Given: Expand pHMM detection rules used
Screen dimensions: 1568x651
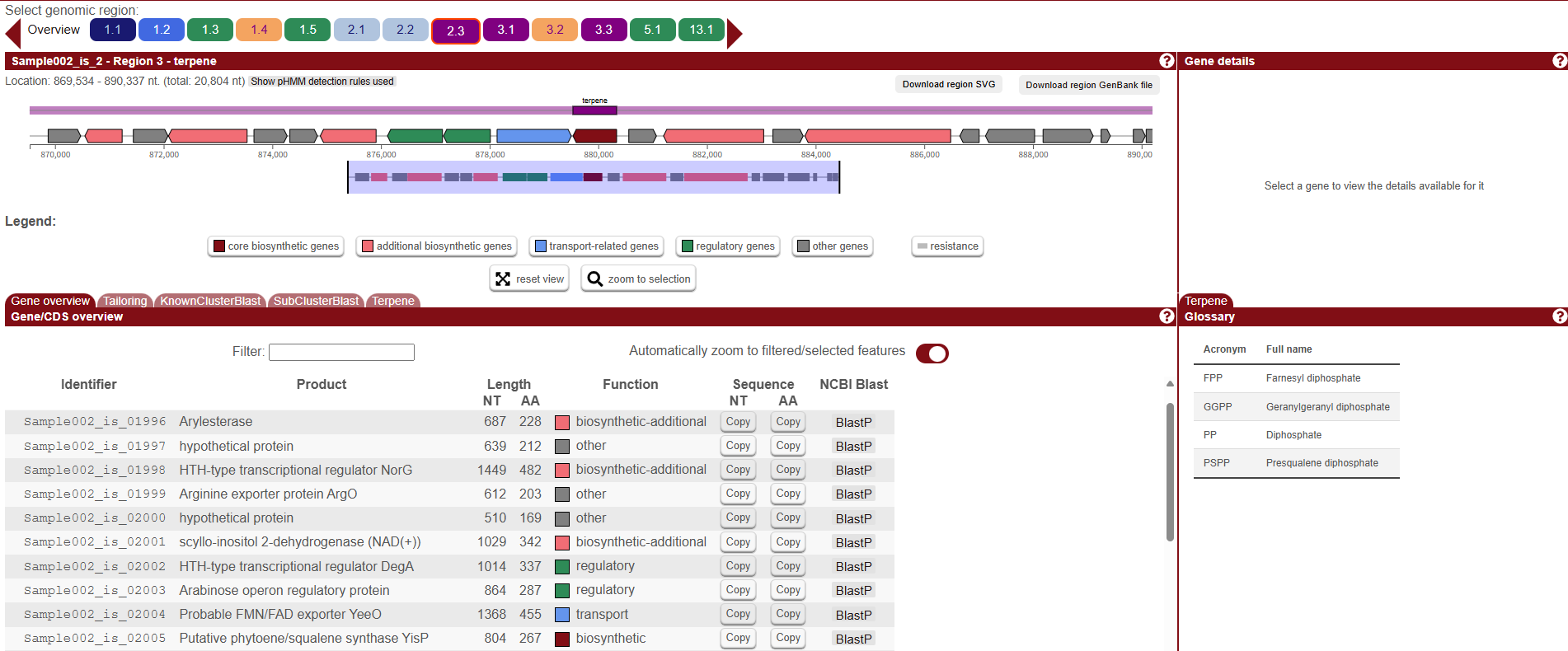Looking at the screenshot, I should tap(322, 82).
